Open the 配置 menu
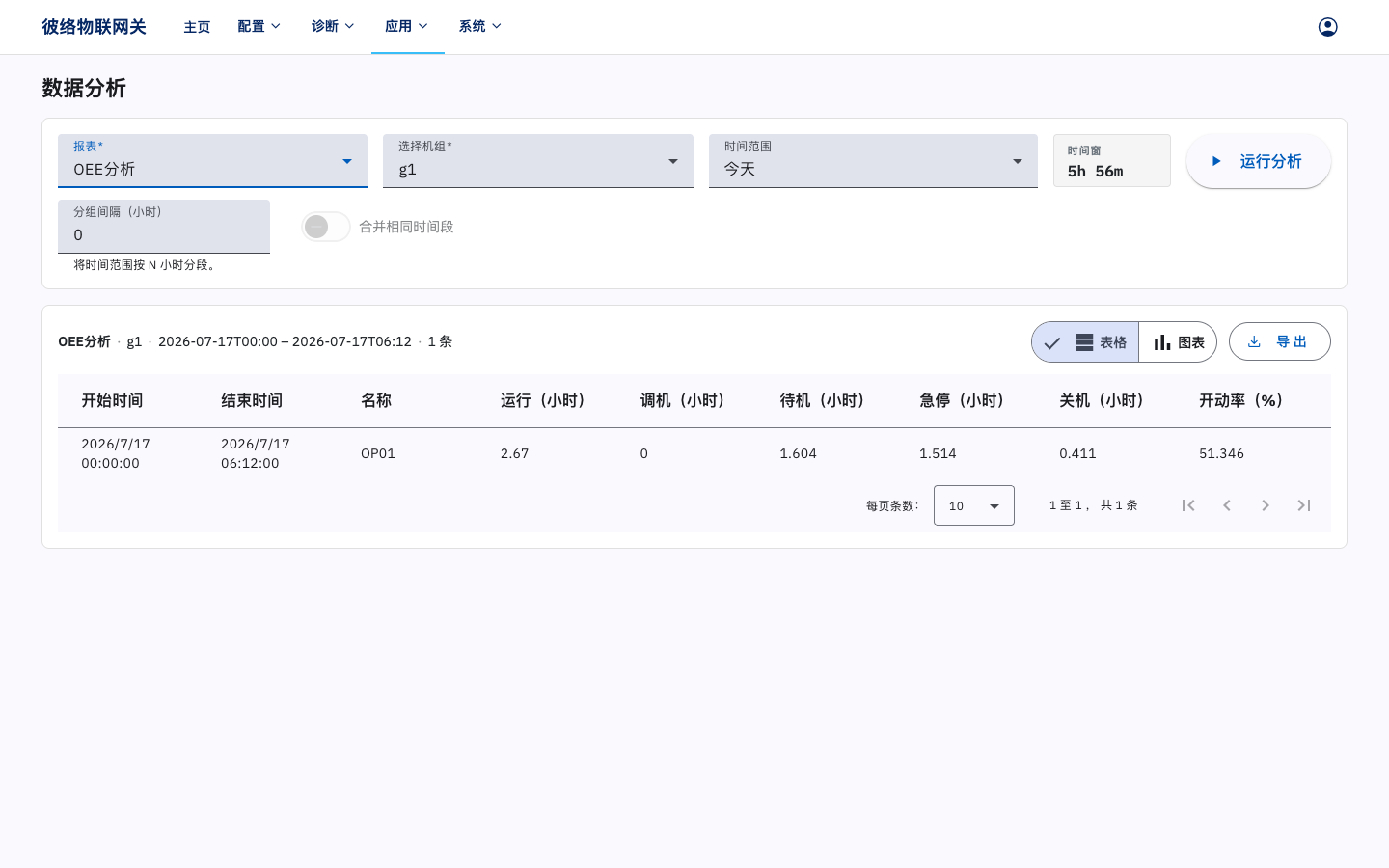The width and height of the screenshot is (1389, 868). point(259,27)
